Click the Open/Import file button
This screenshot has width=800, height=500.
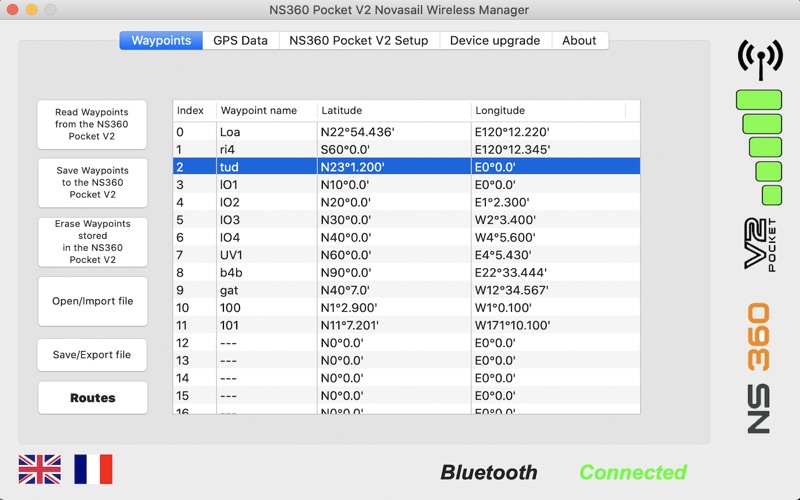(92, 301)
